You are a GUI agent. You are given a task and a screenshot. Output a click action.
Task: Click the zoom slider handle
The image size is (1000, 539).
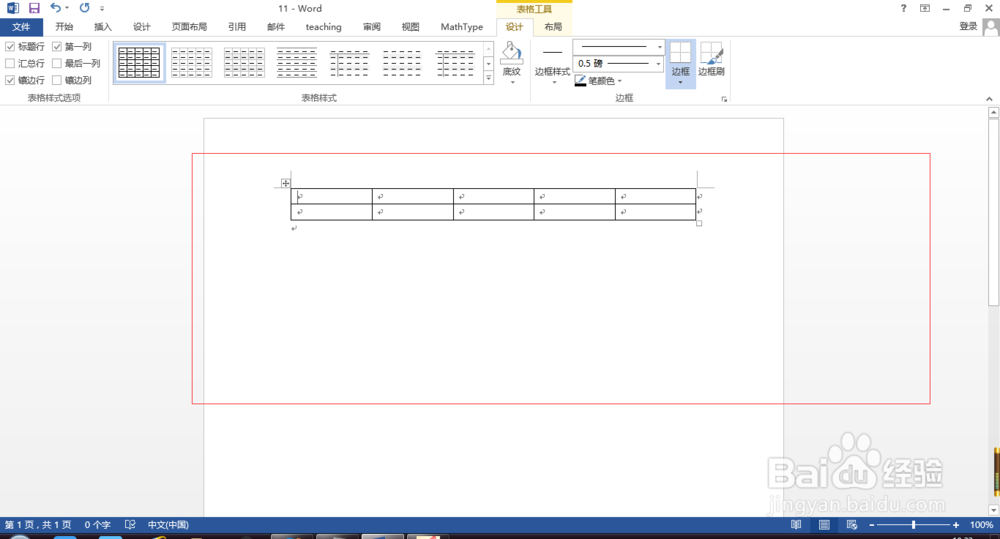click(914, 524)
